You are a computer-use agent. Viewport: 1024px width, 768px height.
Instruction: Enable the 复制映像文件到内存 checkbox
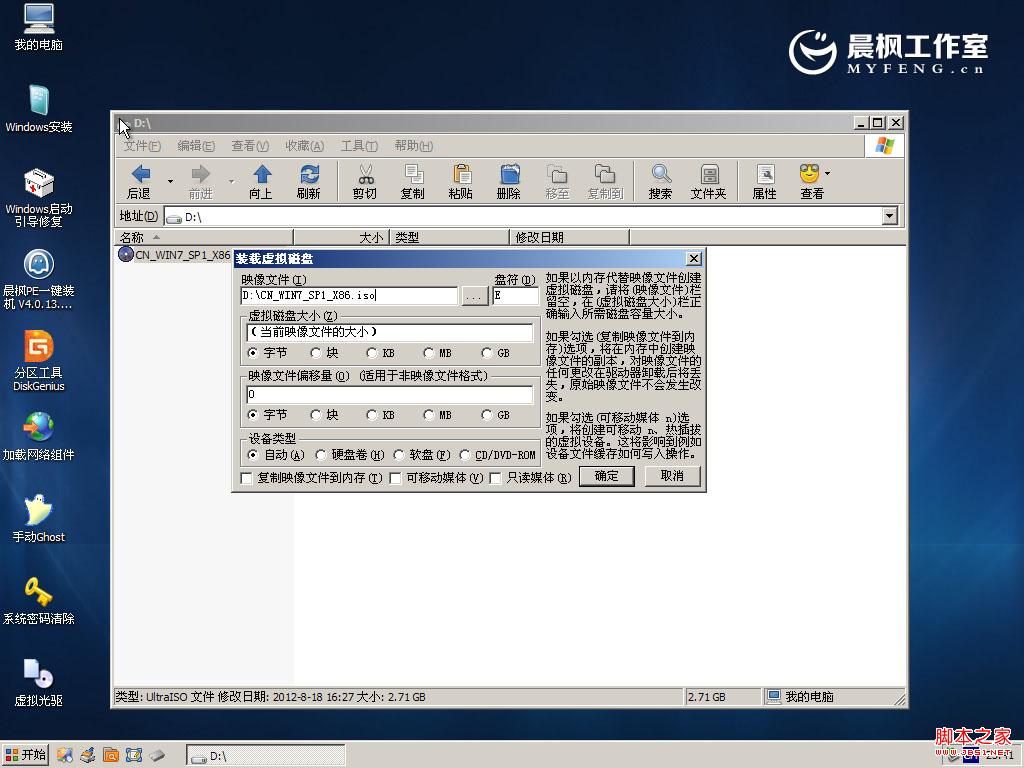pos(245,478)
